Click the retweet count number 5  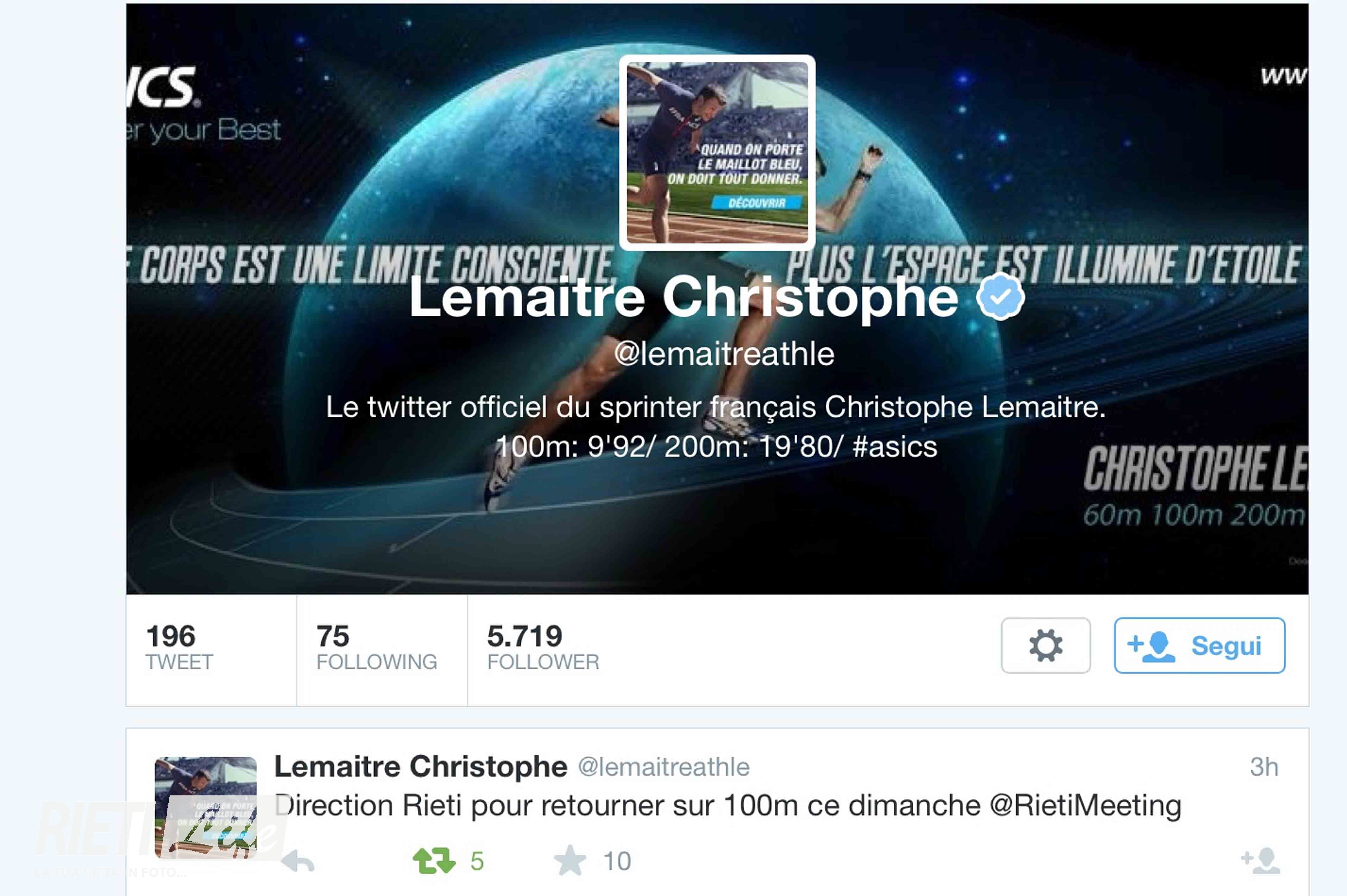(477, 861)
